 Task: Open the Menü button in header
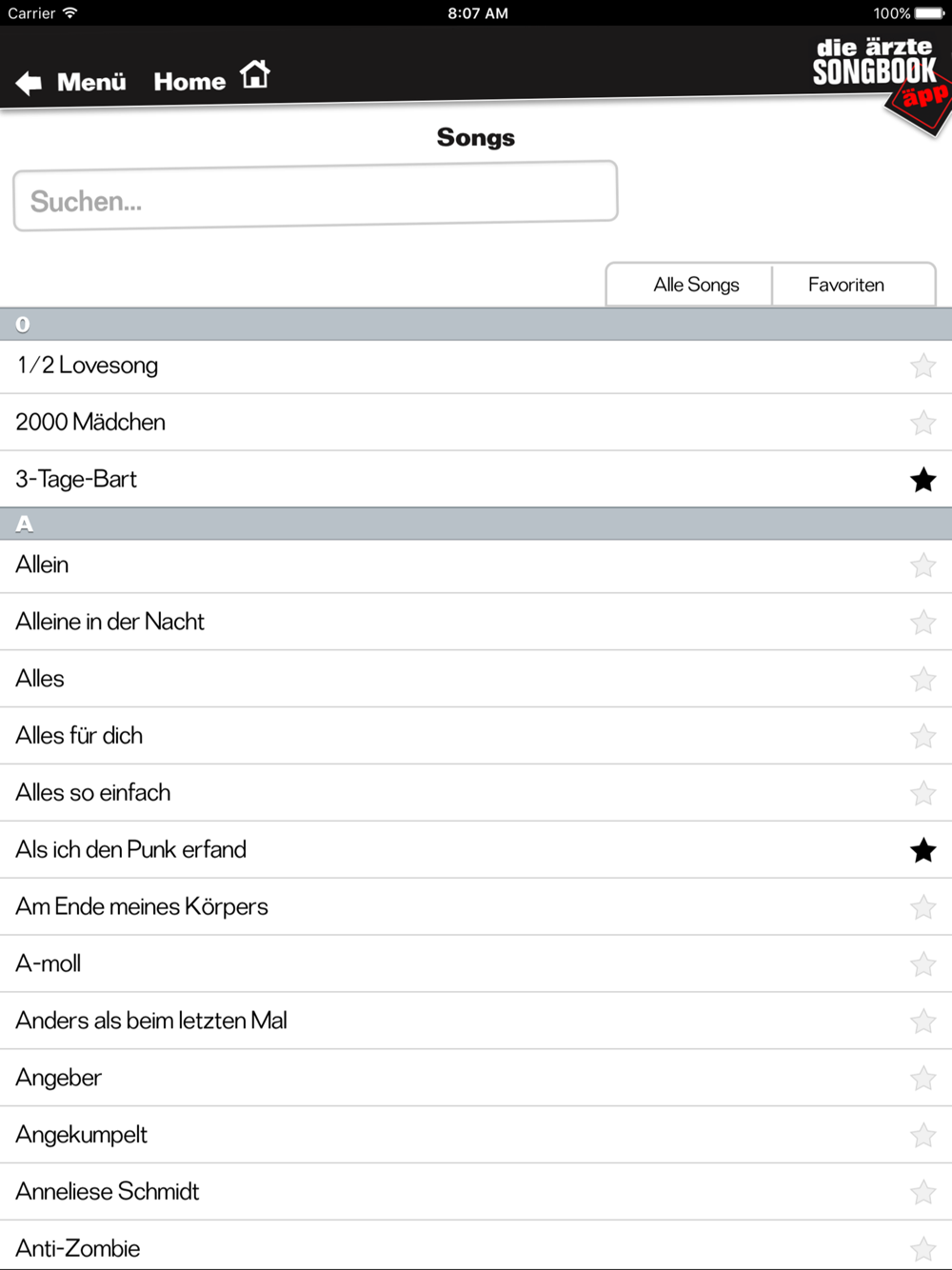click(91, 82)
